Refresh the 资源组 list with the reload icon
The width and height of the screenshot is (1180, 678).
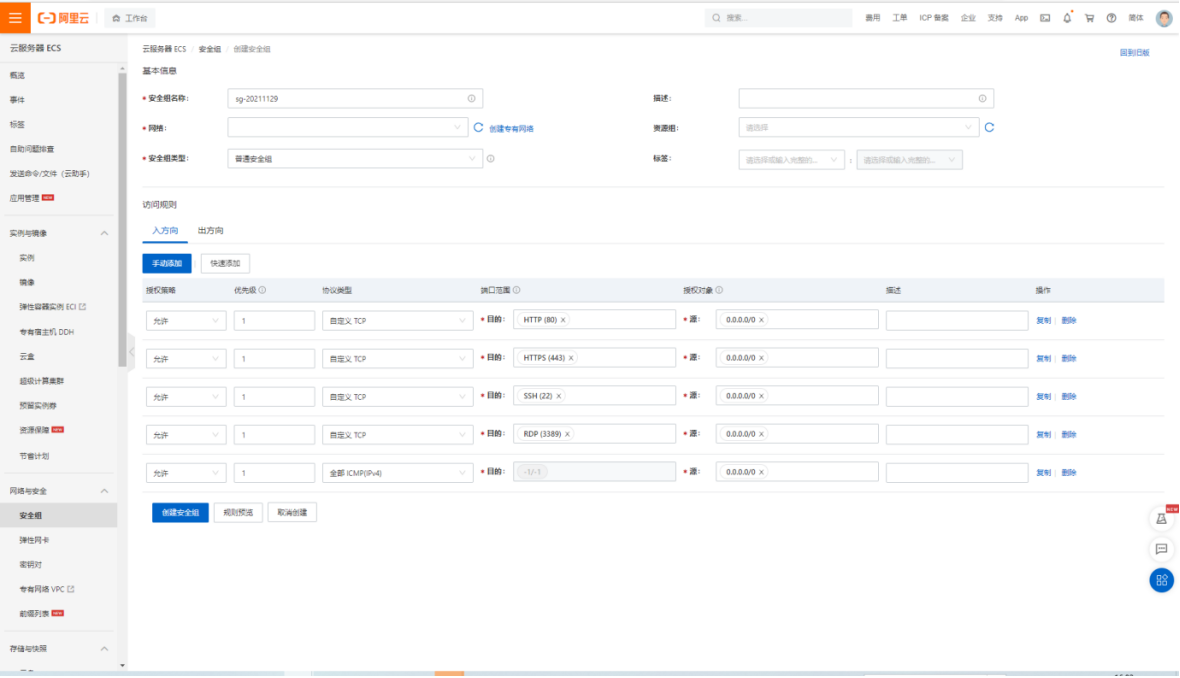(x=989, y=127)
